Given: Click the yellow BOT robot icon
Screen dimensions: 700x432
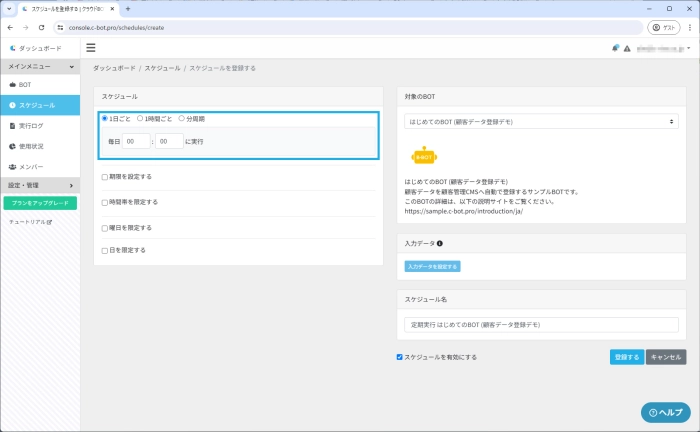Looking at the screenshot, I should click(425, 157).
